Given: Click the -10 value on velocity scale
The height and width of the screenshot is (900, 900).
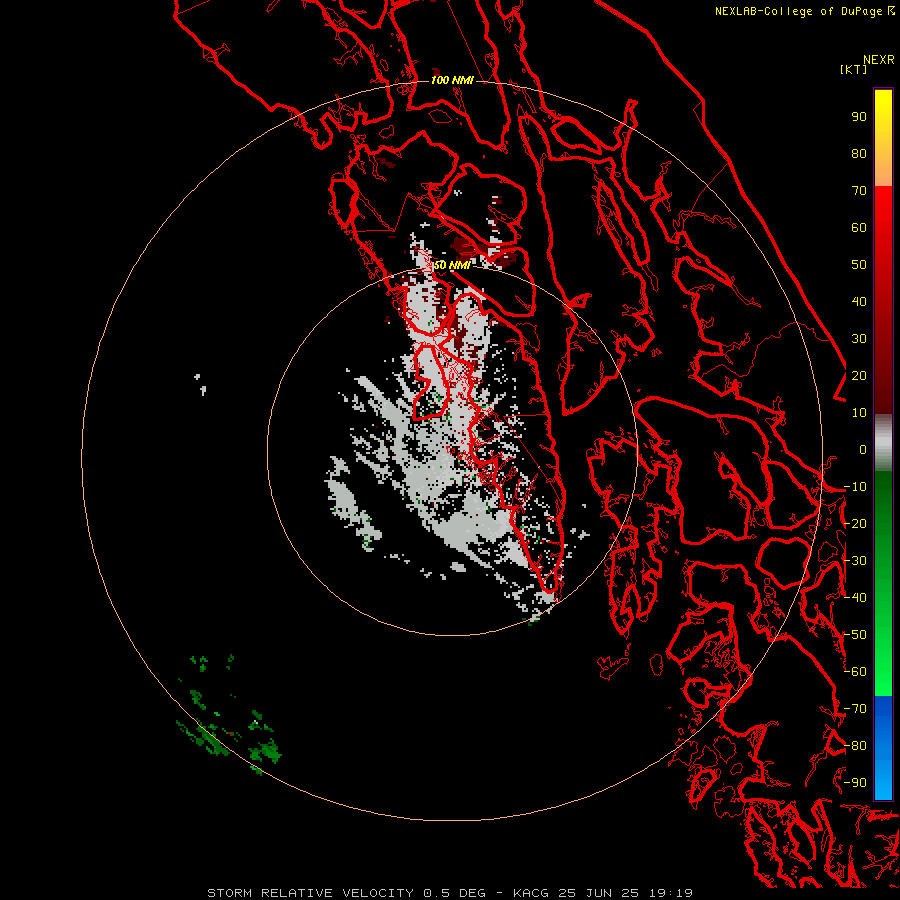Looking at the screenshot, I should [x=855, y=487].
